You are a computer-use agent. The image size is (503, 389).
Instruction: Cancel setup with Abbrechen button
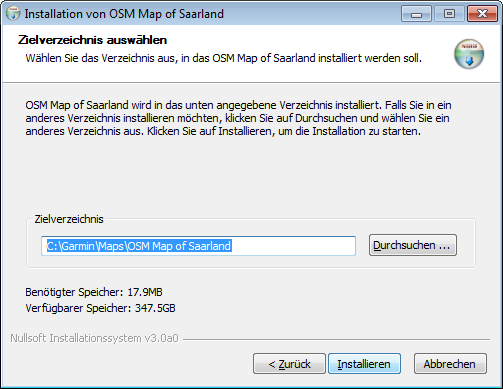(x=450, y=364)
